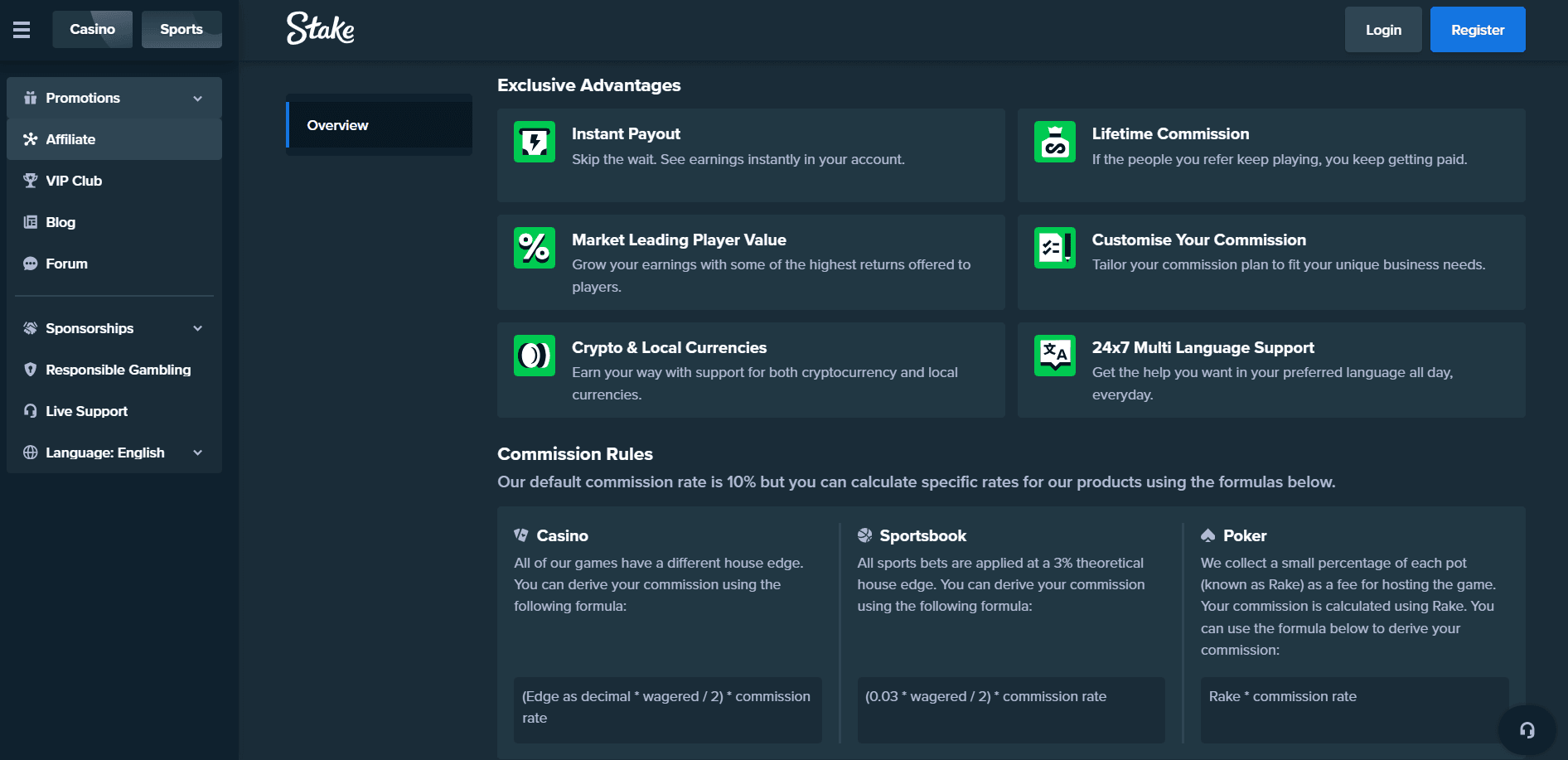Open the hamburger menu icon
Image resolution: width=1568 pixels, height=760 pixels.
(x=22, y=30)
